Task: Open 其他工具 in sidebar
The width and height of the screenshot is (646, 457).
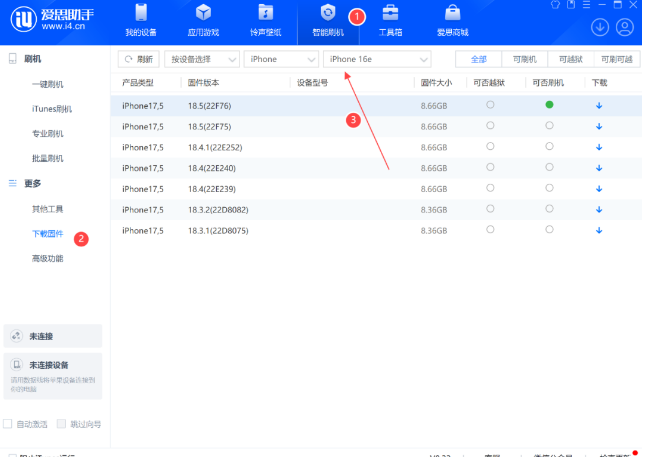Action: [x=48, y=209]
